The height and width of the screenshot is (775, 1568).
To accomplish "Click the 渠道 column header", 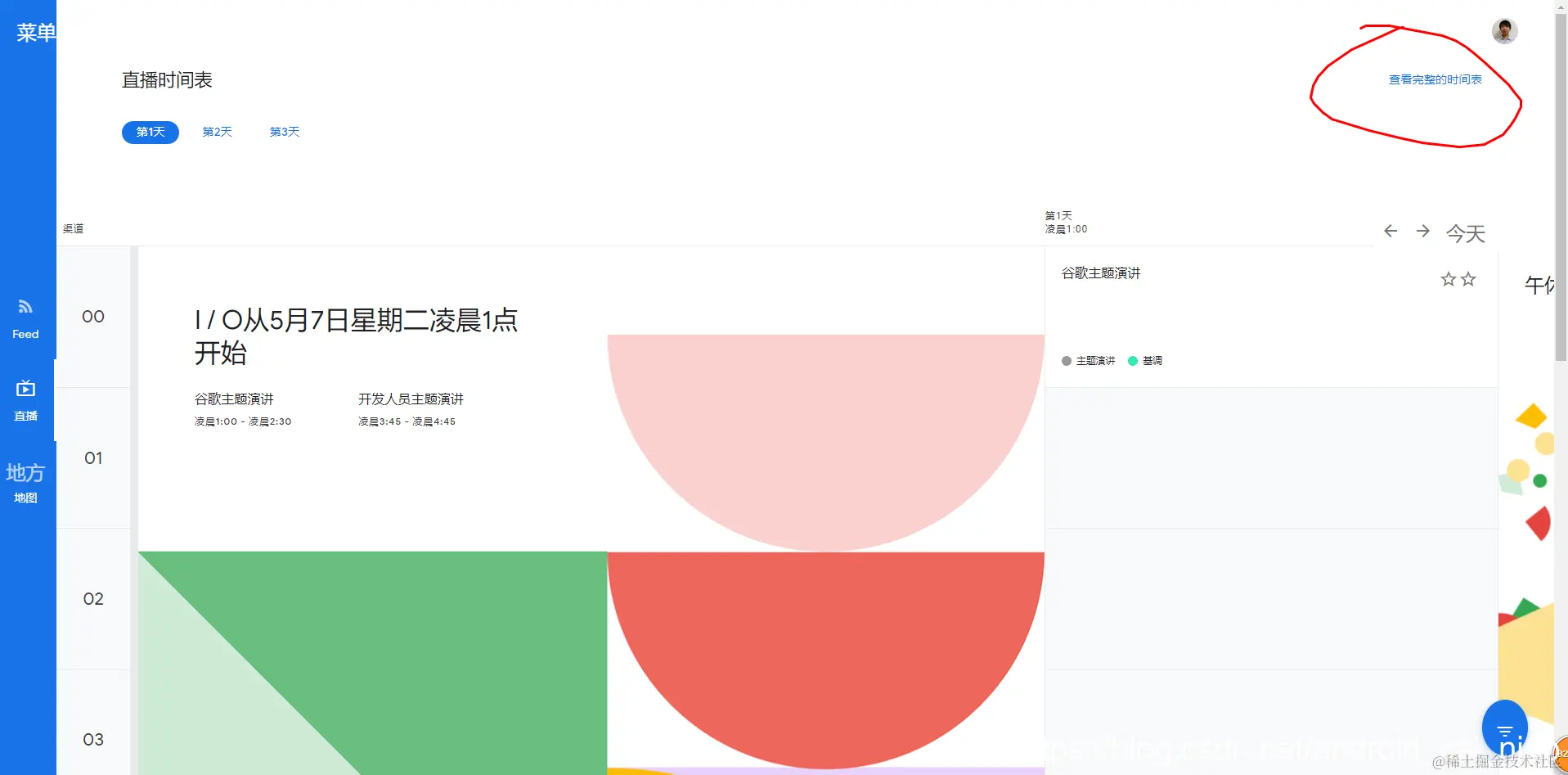I will pyautogui.click(x=72, y=228).
